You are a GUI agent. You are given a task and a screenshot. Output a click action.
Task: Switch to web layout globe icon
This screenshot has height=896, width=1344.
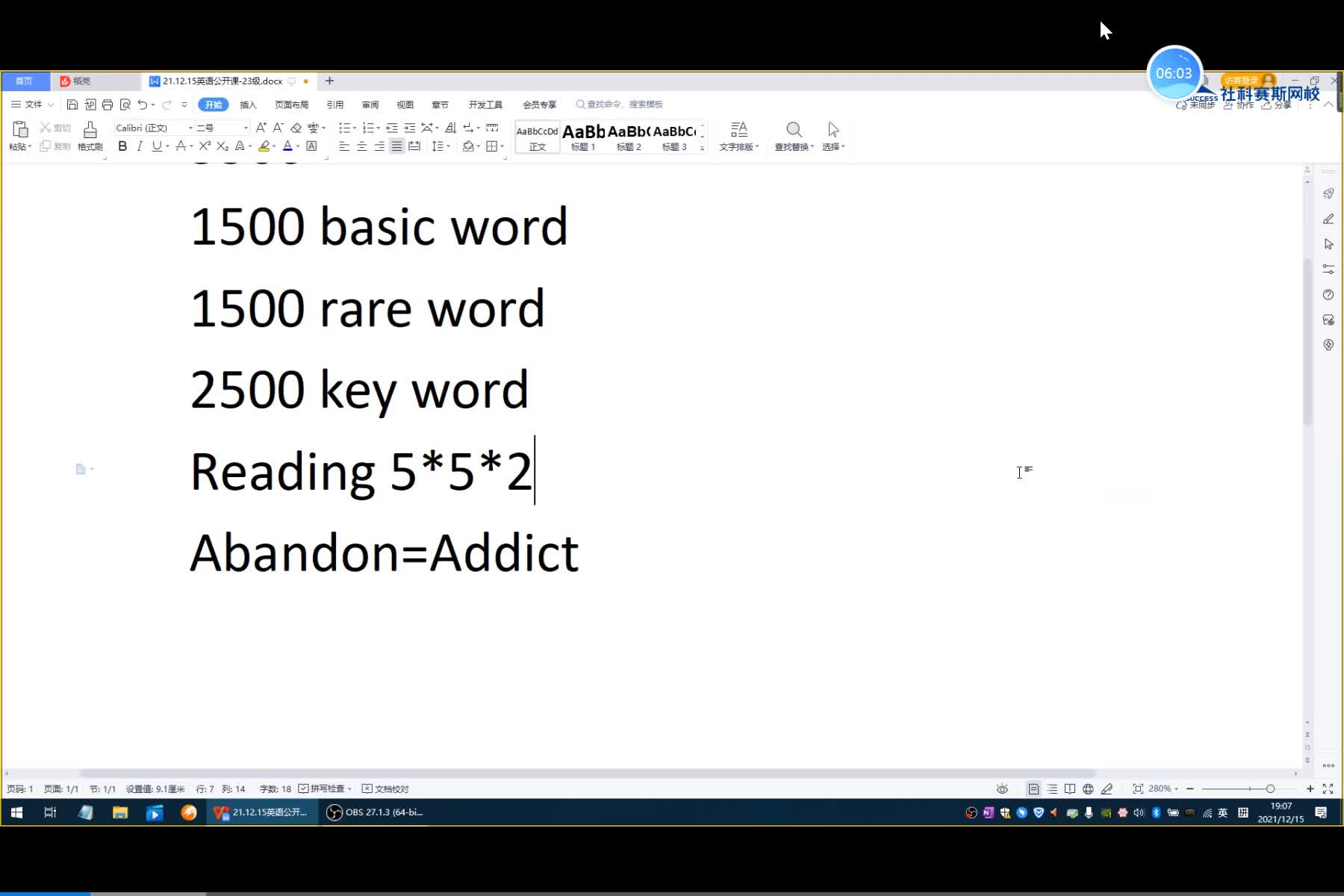click(1088, 788)
